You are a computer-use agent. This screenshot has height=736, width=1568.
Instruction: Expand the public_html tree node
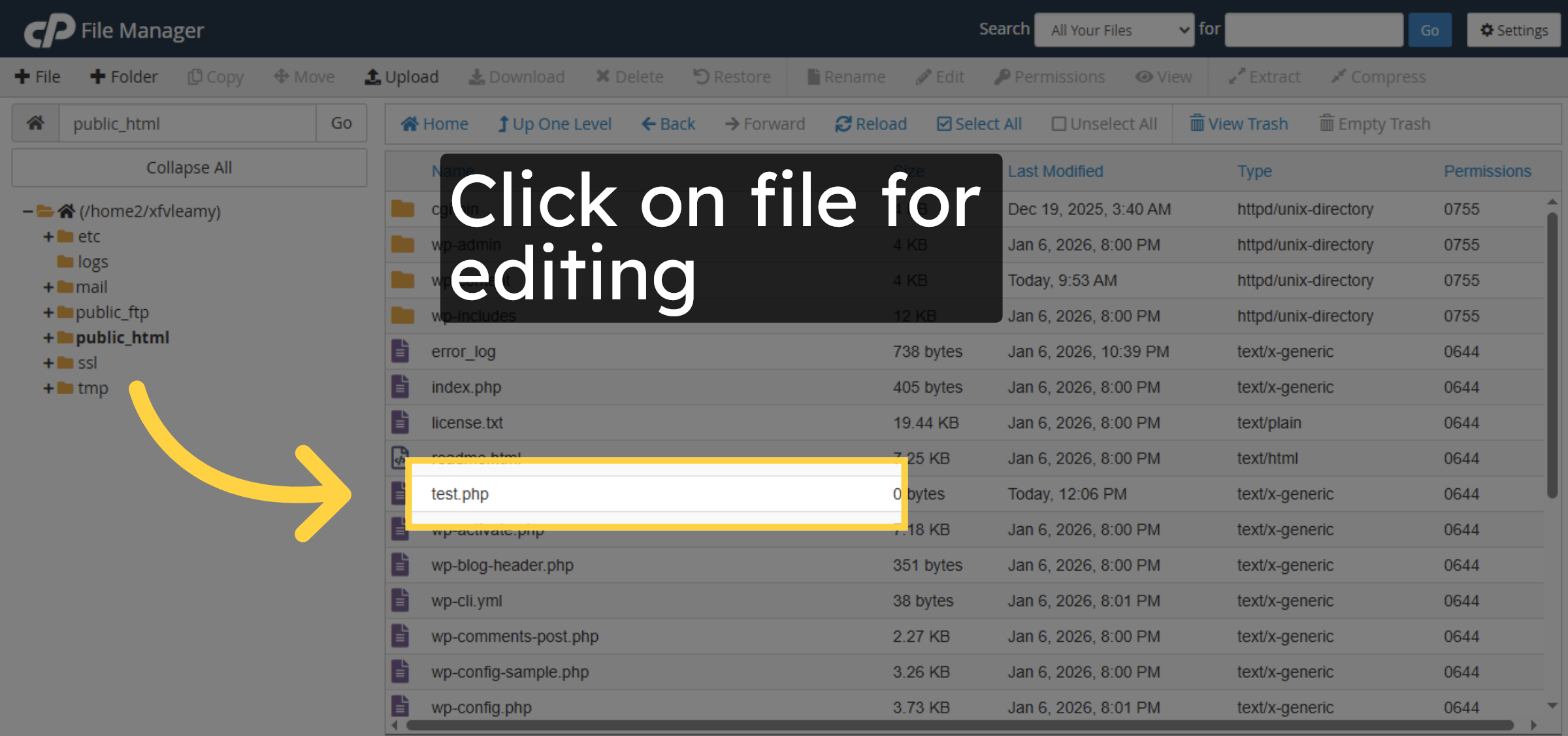point(49,337)
